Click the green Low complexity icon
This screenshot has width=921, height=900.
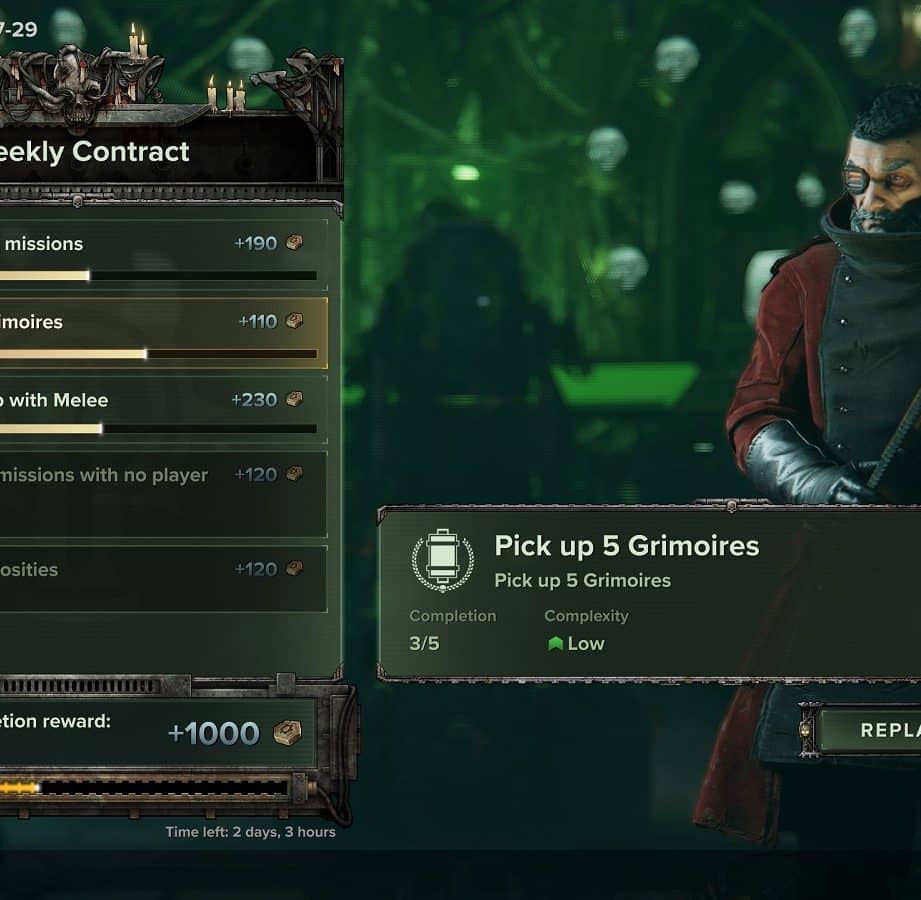pos(555,643)
